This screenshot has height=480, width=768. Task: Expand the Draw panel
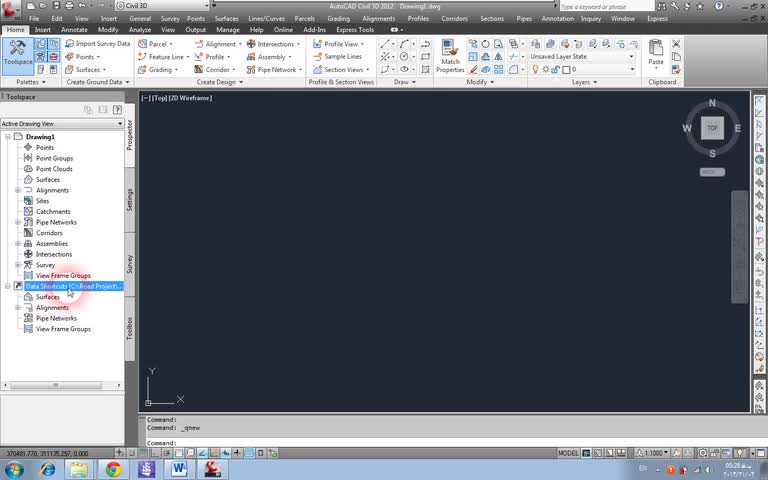pos(405,82)
